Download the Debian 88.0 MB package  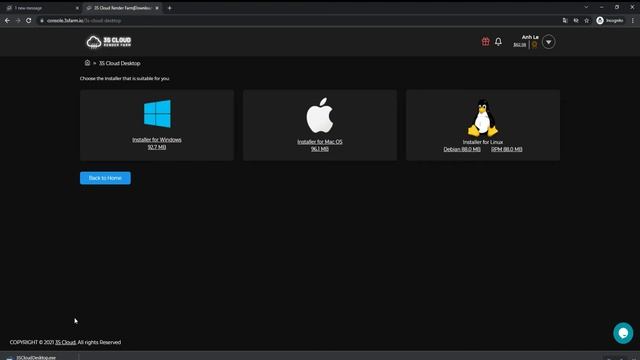pyautogui.click(x=462, y=149)
